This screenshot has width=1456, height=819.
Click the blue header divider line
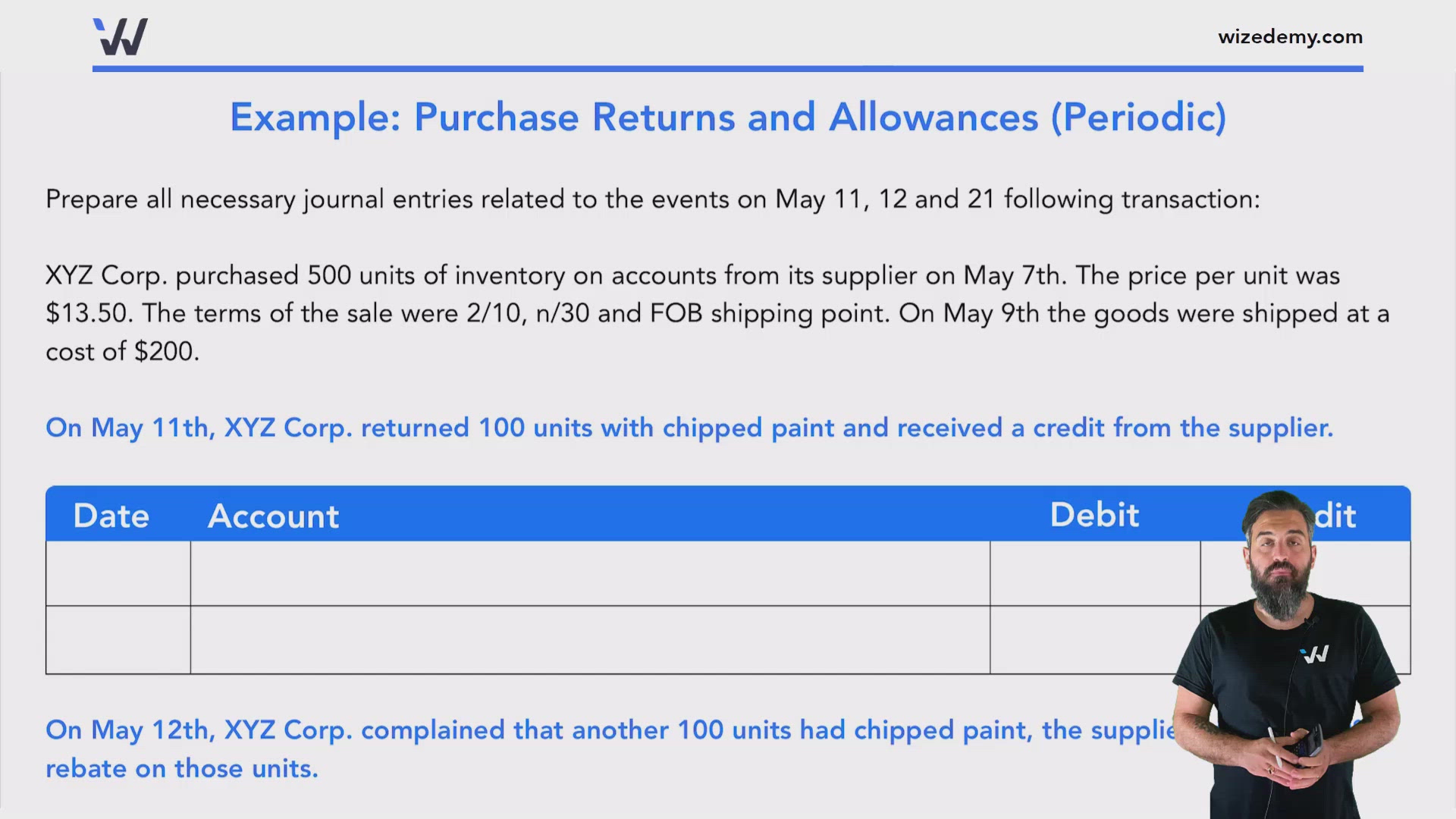coord(728,69)
